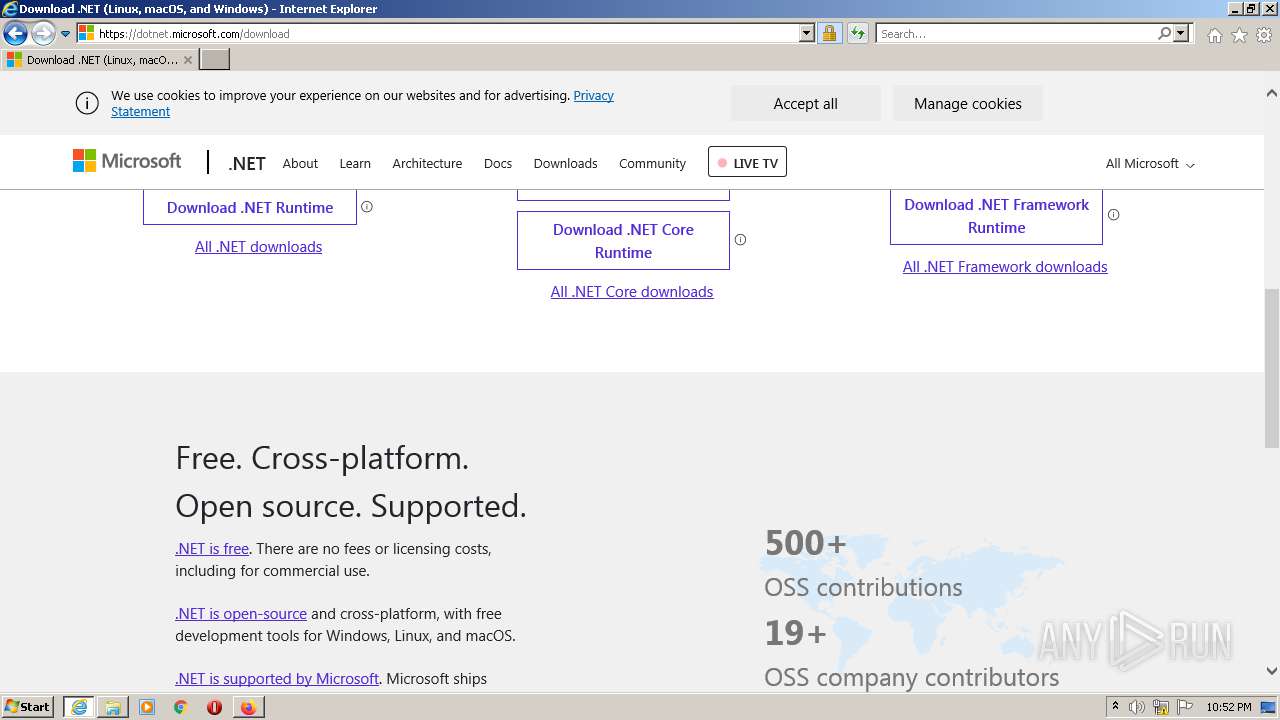Click Download .NET Core Runtime button
1280x720 pixels.
(x=623, y=241)
